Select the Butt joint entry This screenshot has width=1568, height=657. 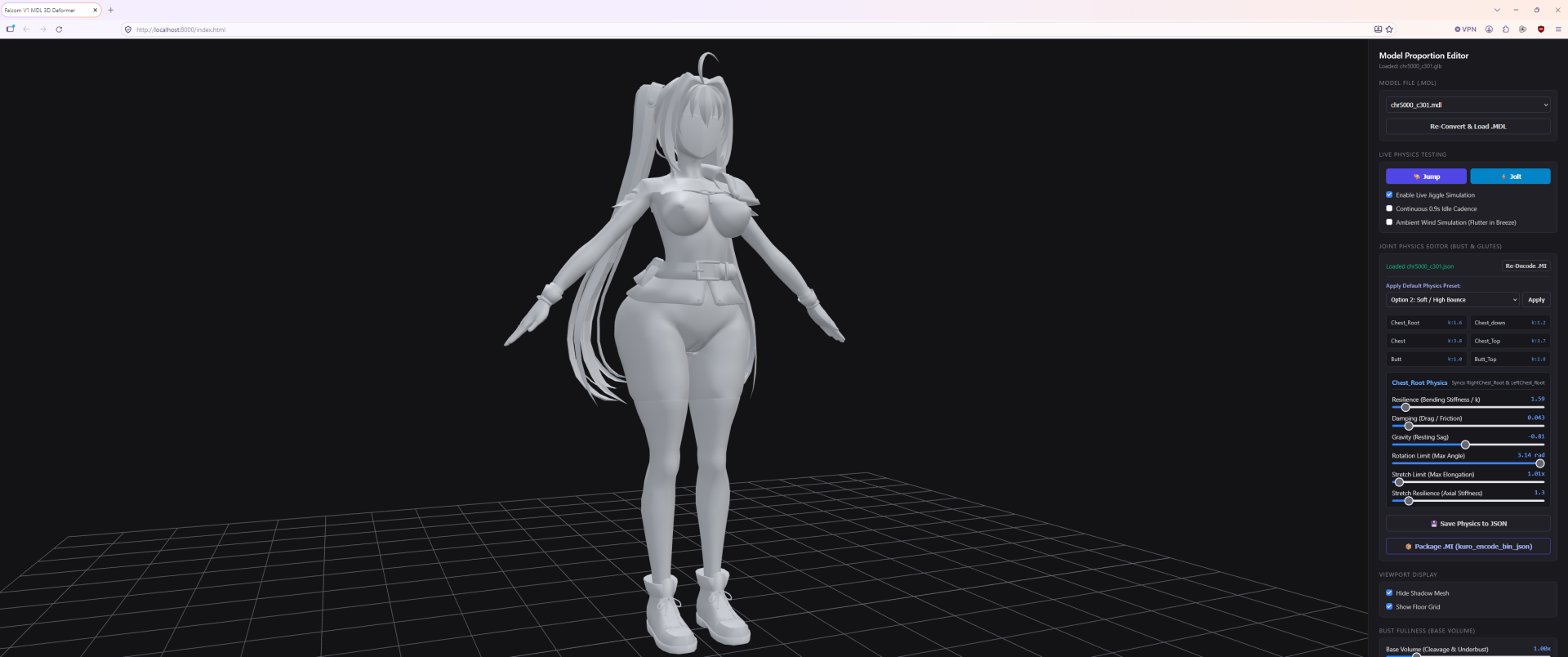pyautogui.click(x=1426, y=360)
